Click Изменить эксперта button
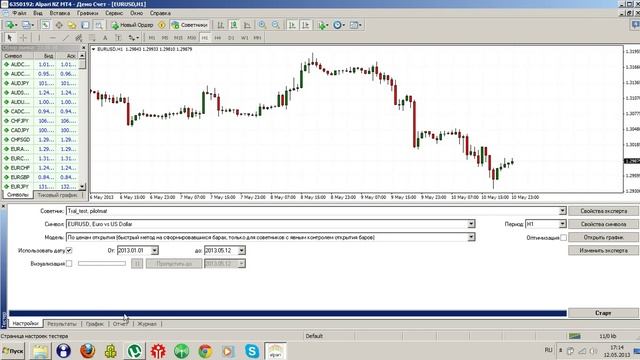The width and height of the screenshot is (640, 360). coord(603,250)
